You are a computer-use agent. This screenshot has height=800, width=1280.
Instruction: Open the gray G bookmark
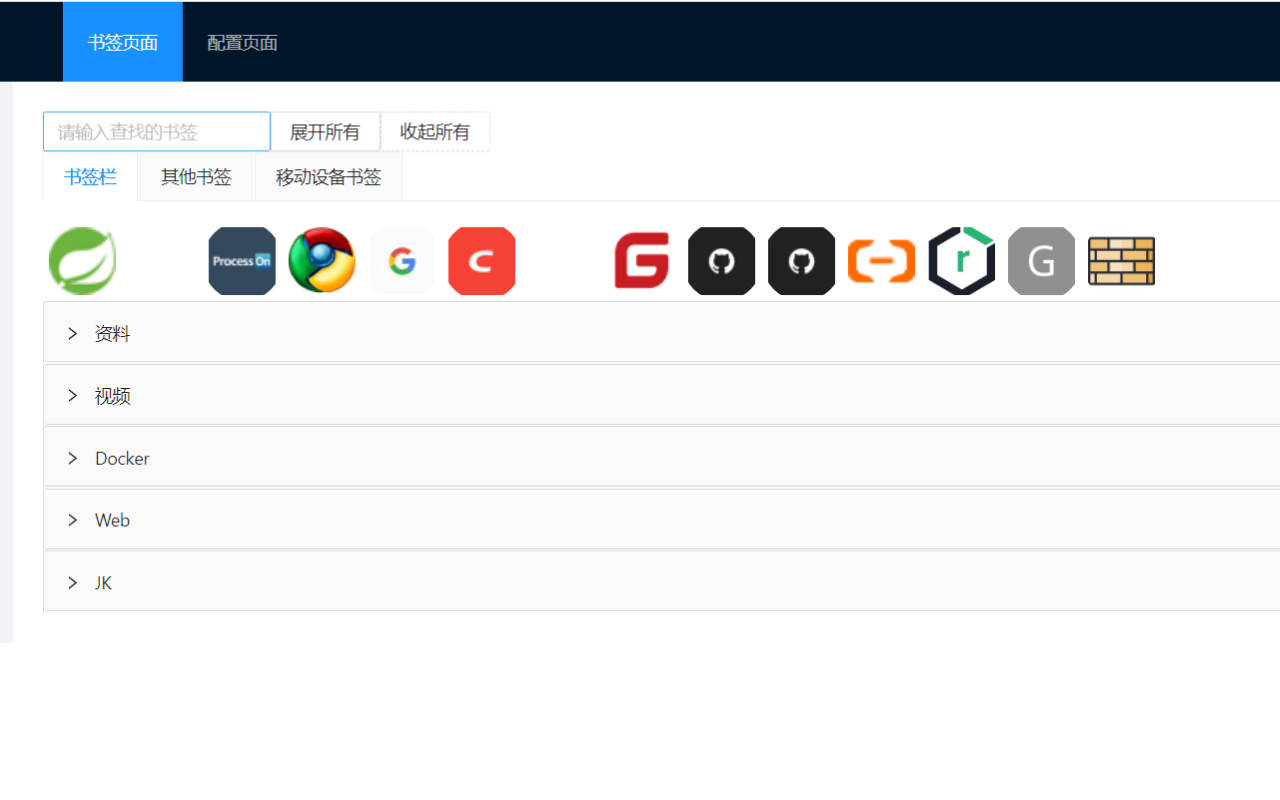point(1041,260)
